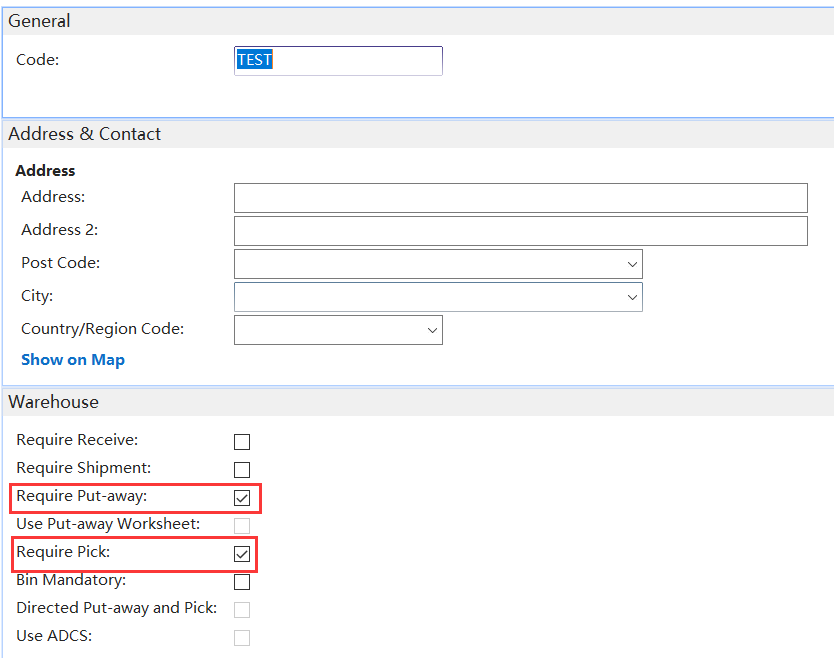Screen dimensions: 834x658
Task: Uncheck the Require Put-away checkbox
Action: point(242,498)
